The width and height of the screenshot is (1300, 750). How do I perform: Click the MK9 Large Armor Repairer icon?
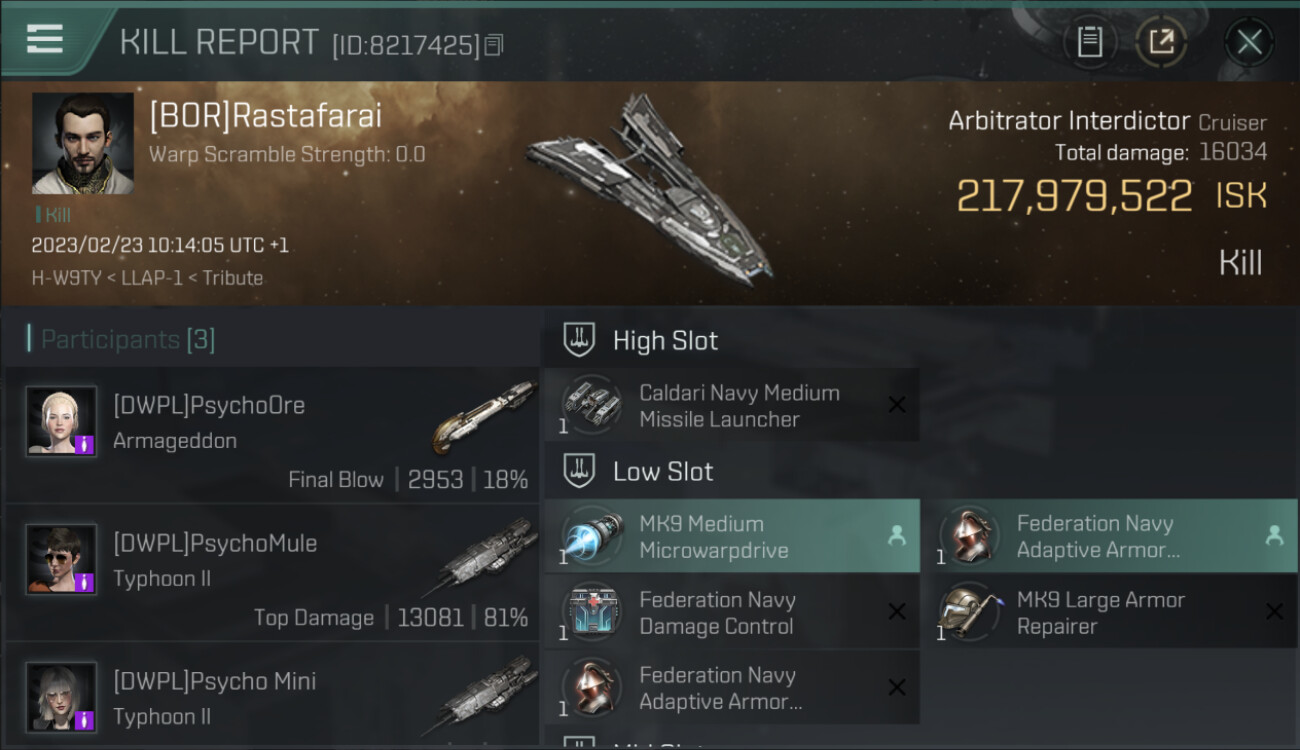(x=969, y=613)
